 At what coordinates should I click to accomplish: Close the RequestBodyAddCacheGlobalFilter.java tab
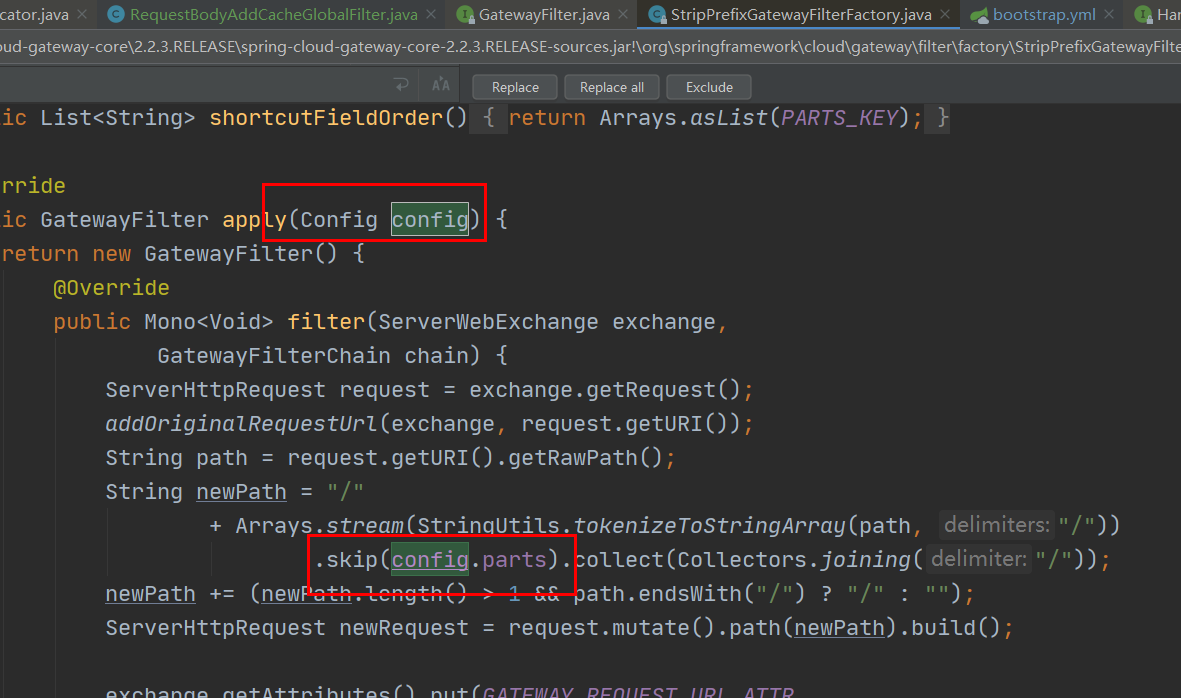tap(431, 14)
